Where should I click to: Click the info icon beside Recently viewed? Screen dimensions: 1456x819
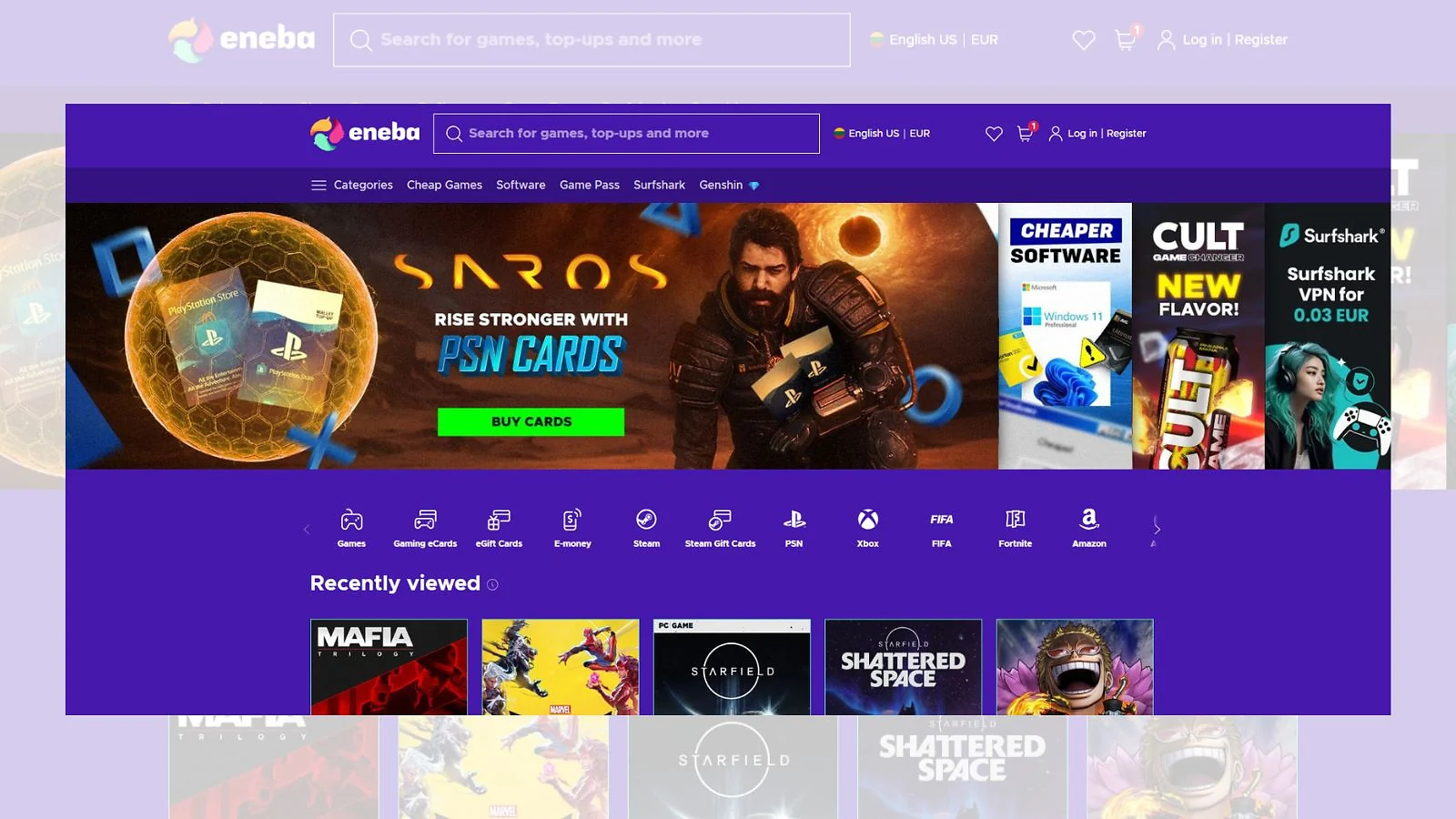[492, 584]
